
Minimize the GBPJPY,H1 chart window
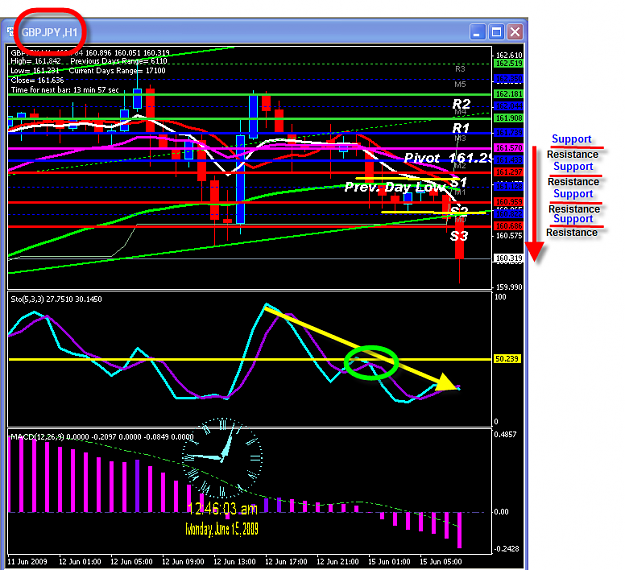pyautogui.click(x=477, y=32)
